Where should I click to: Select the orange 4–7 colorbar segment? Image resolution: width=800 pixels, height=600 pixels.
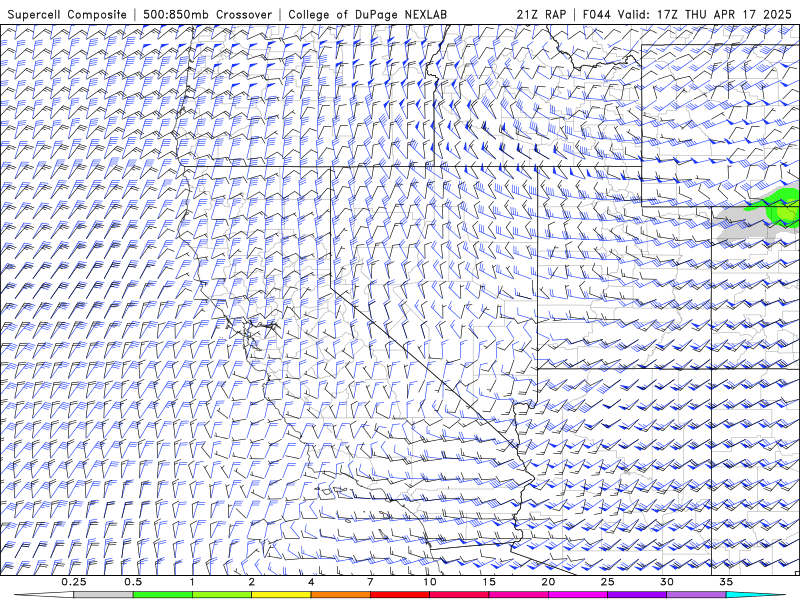340,595
